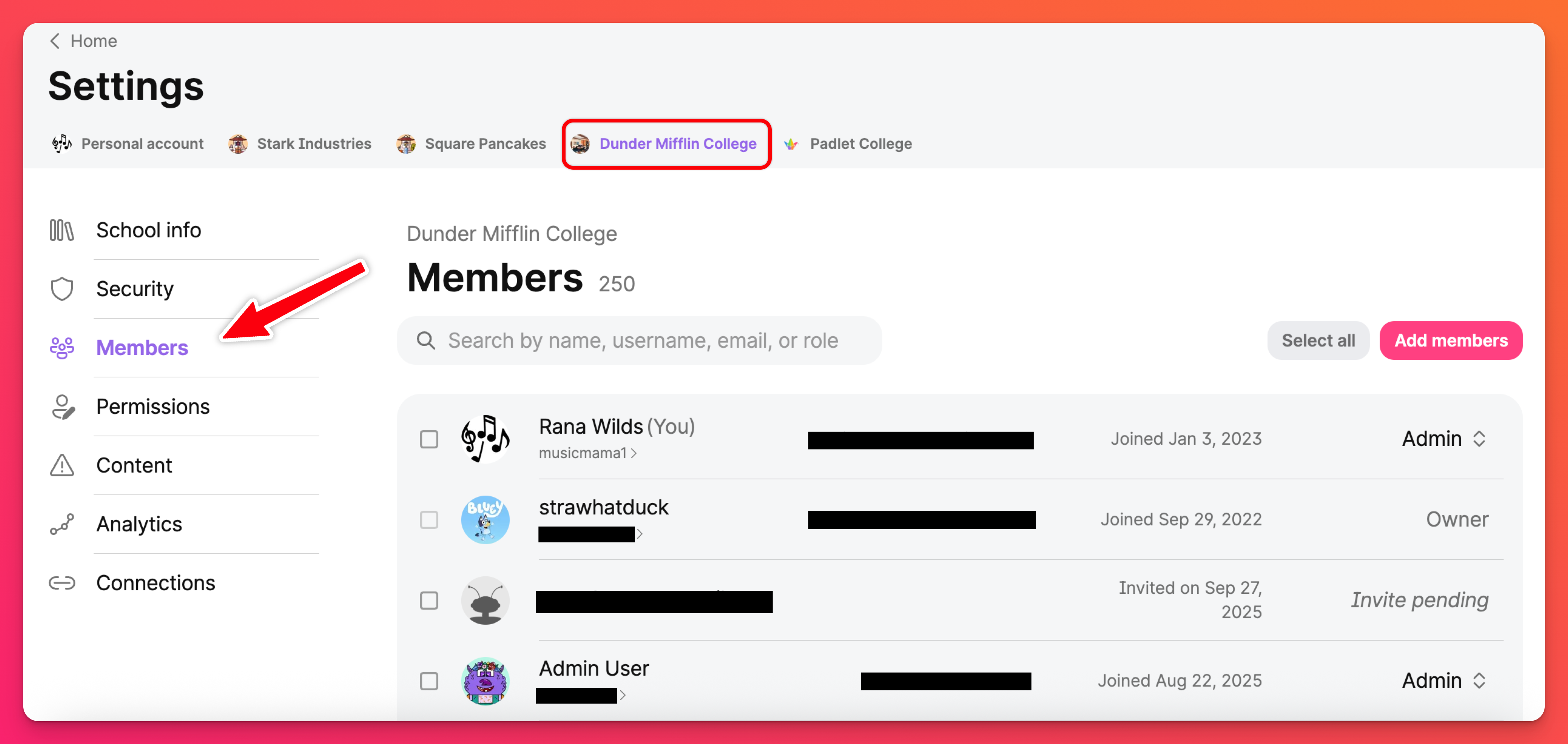The image size is (1568, 744).
Task: Check the box for Rana Wilds
Action: coord(429,439)
